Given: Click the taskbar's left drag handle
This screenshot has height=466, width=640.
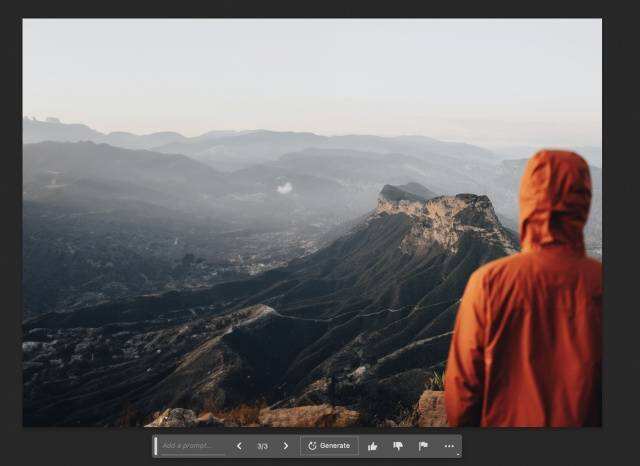Looking at the screenshot, I should point(156,446).
